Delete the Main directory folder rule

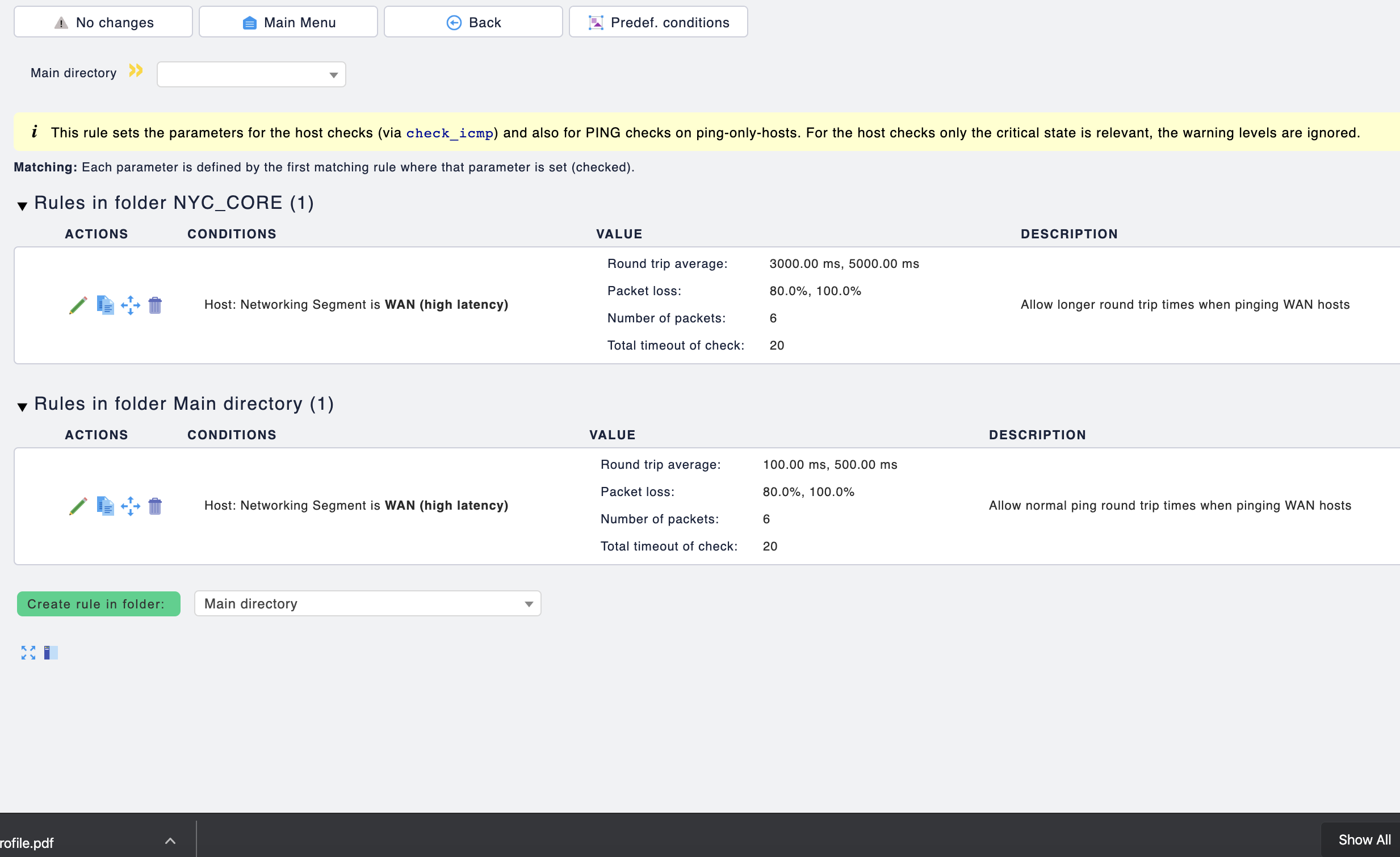pos(155,506)
